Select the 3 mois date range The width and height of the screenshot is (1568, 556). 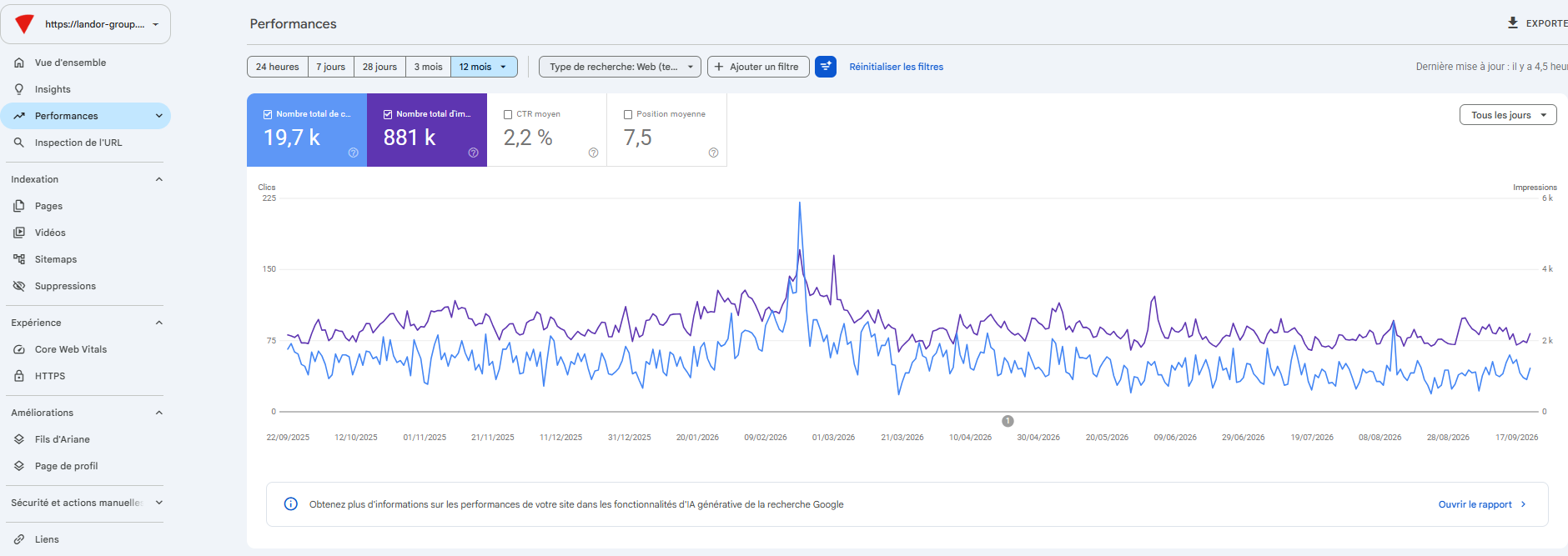(x=429, y=67)
